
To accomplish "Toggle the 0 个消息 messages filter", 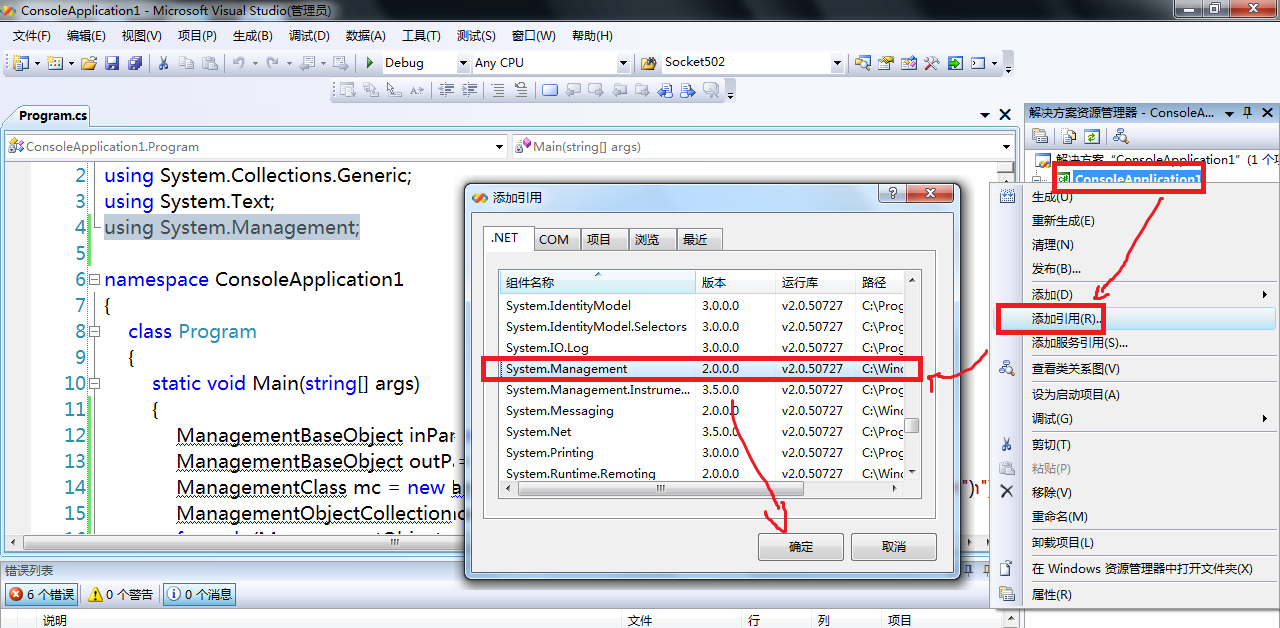I will click(x=199, y=594).
